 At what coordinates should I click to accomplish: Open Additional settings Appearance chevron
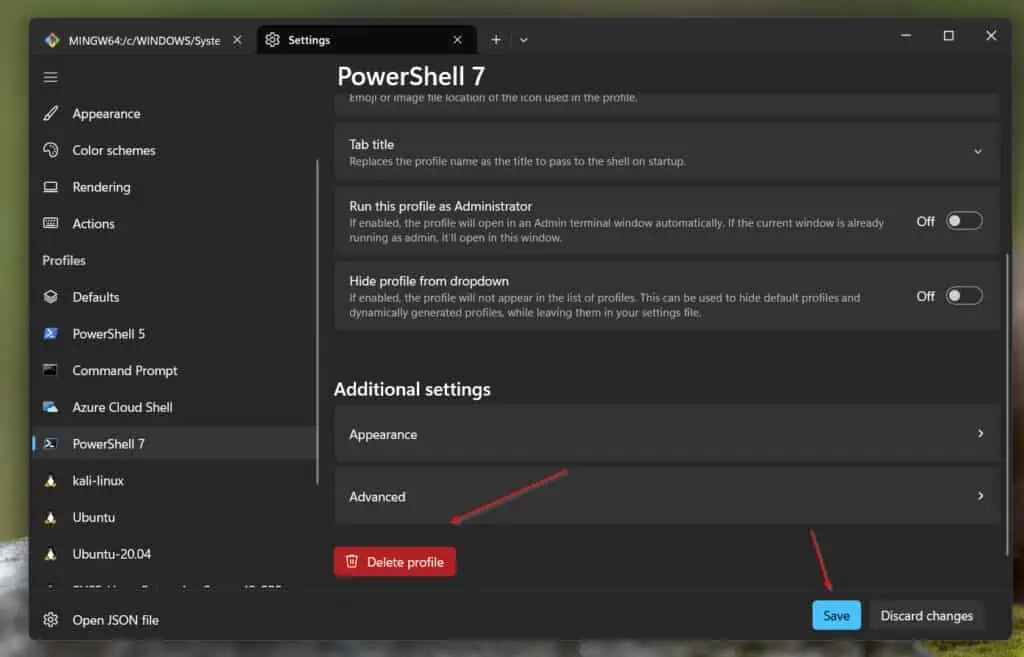[980, 434]
